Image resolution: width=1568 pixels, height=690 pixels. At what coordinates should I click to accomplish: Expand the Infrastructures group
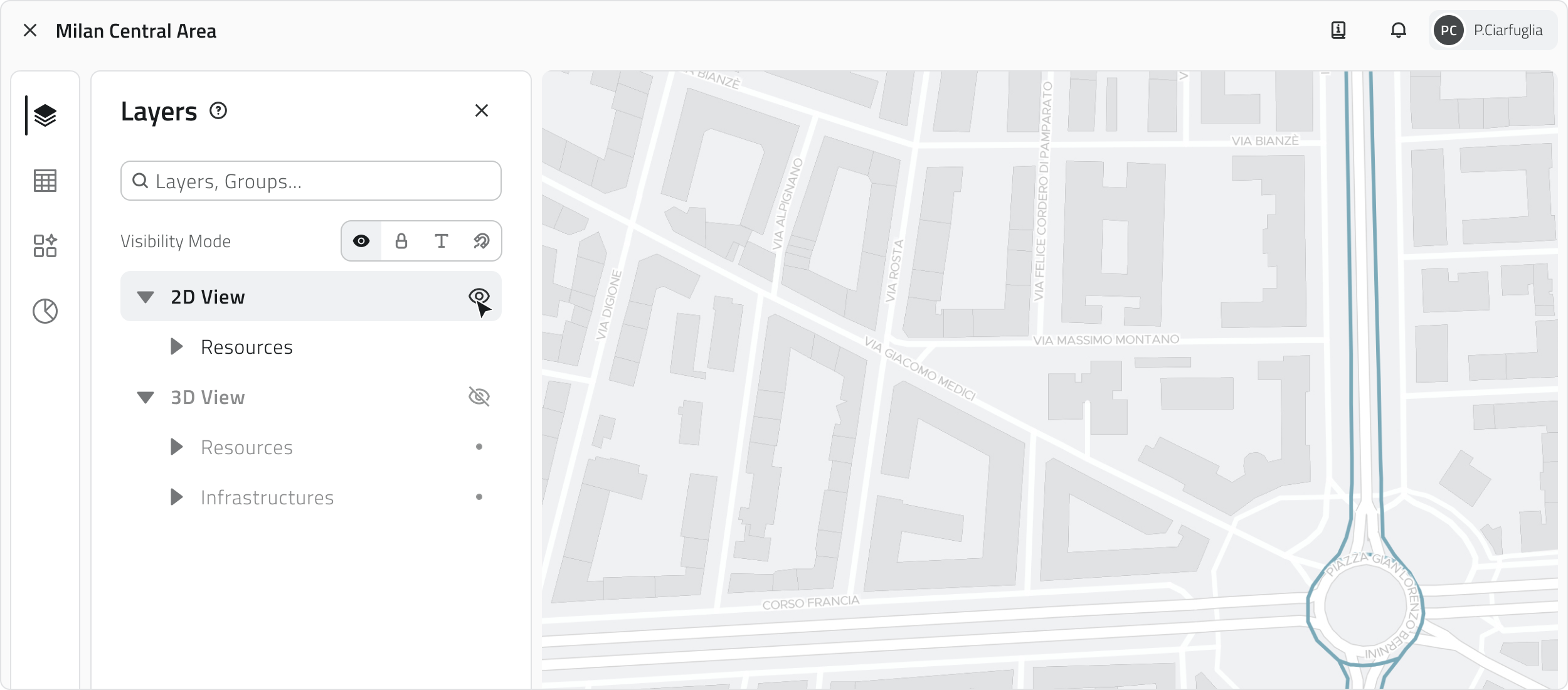pos(177,497)
